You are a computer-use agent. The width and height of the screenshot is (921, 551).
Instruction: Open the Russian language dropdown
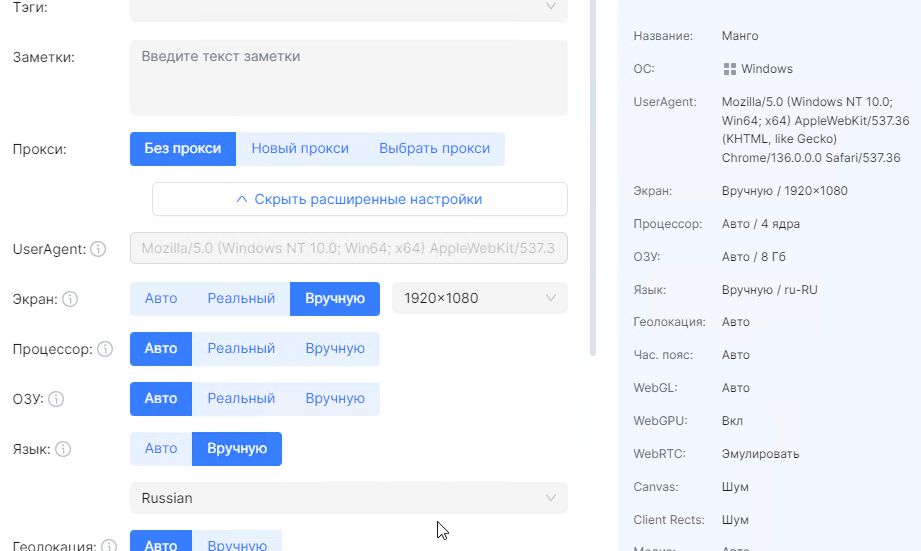(348, 498)
